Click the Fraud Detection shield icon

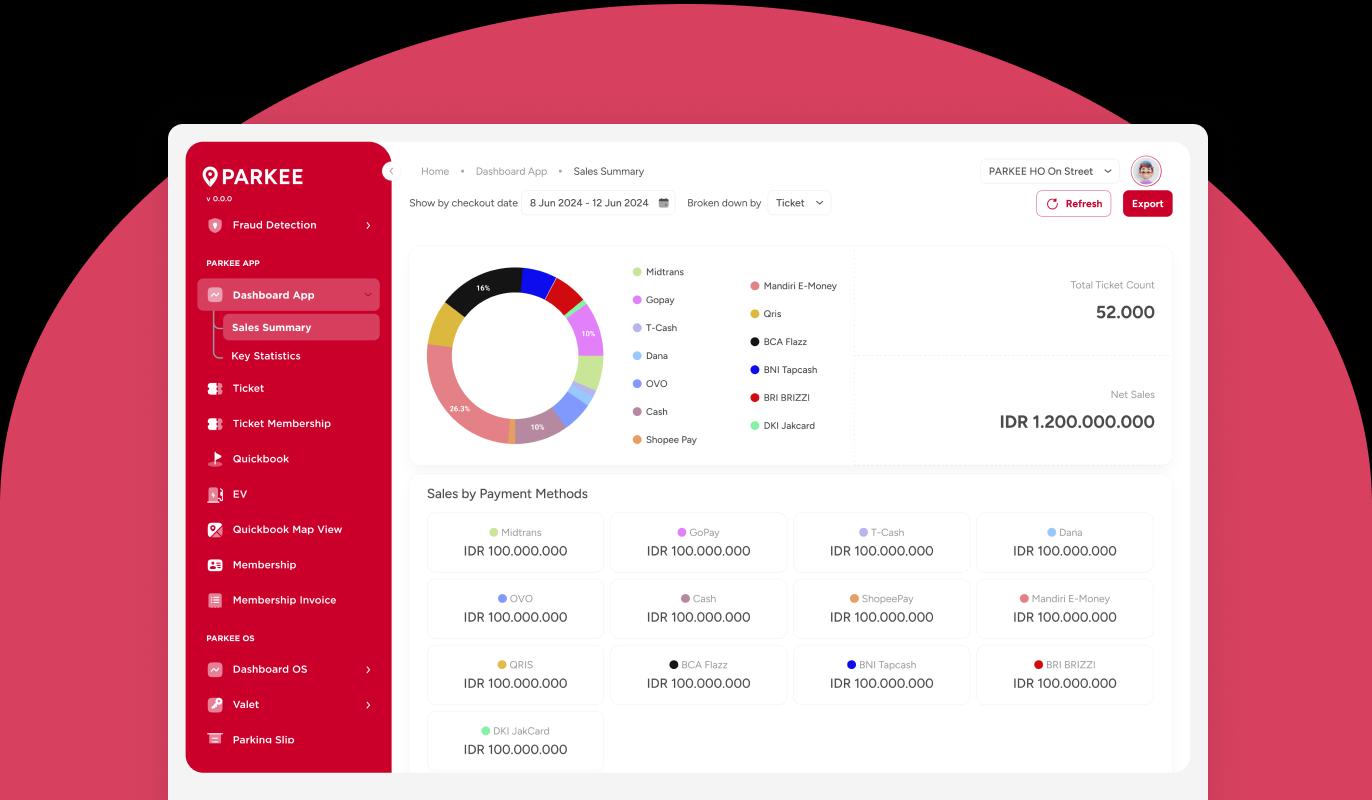pyautogui.click(x=214, y=225)
